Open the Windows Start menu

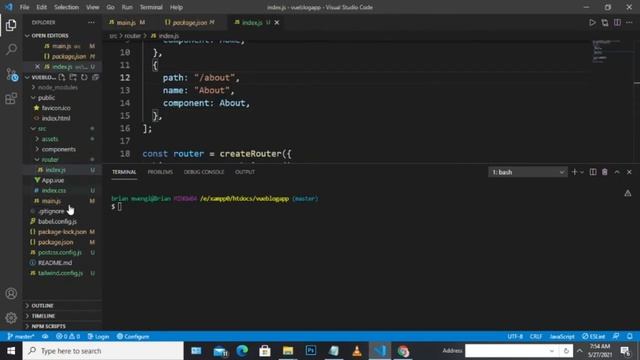pyautogui.click(x=11, y=351)
